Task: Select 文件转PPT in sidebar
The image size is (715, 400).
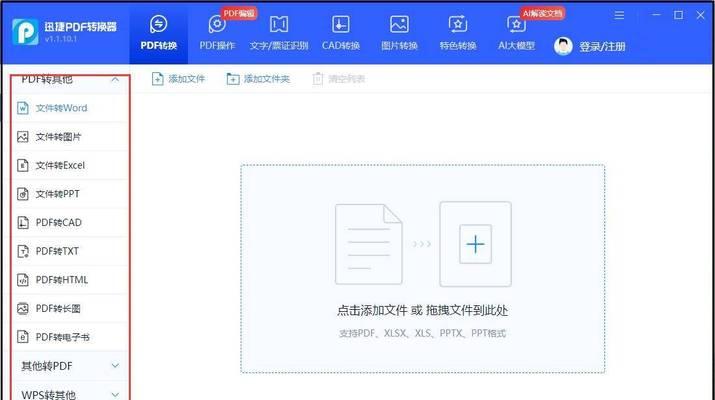Action: point(70,194)
